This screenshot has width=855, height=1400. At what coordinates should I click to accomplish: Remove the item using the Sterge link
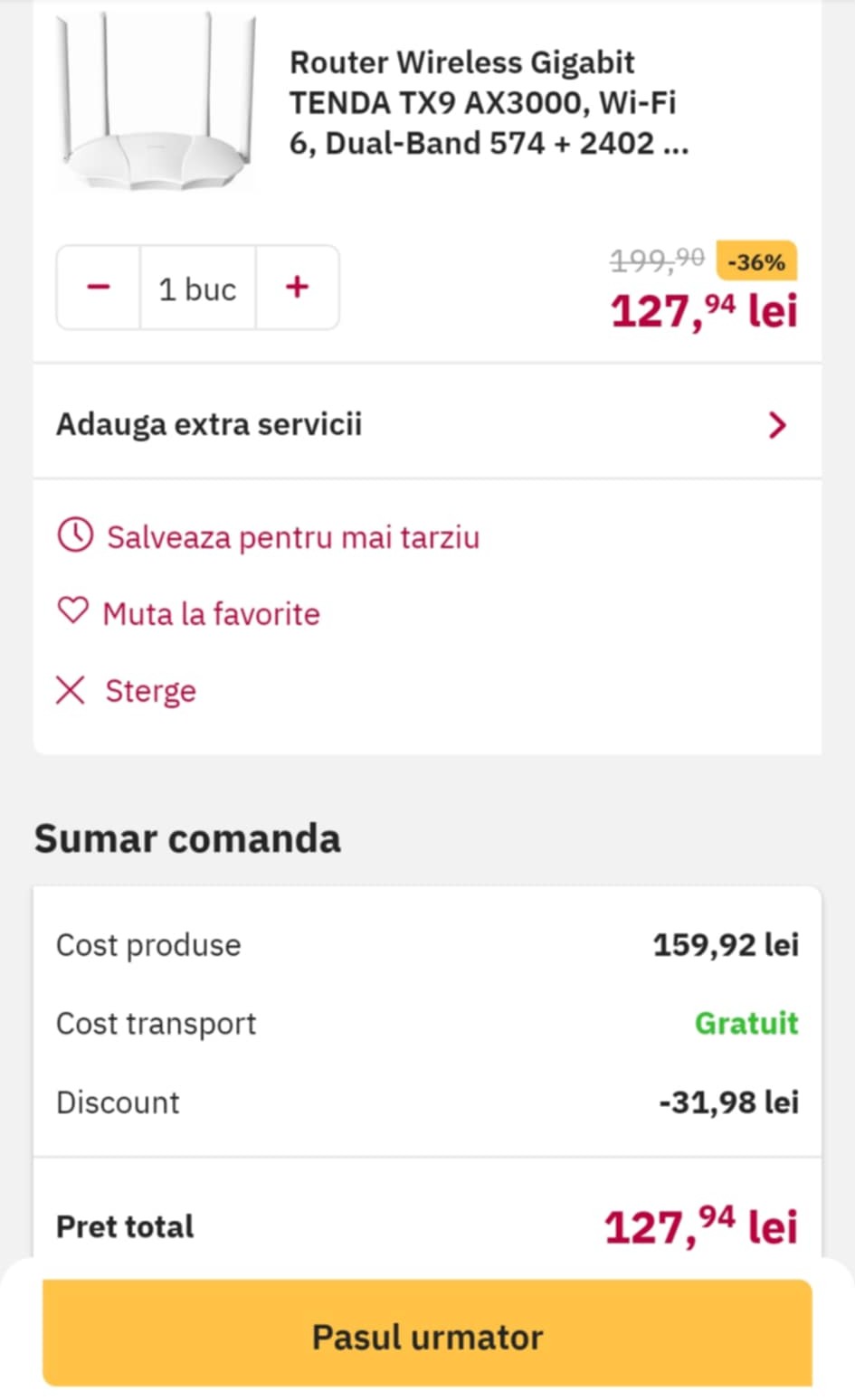[x=150, y=691]
